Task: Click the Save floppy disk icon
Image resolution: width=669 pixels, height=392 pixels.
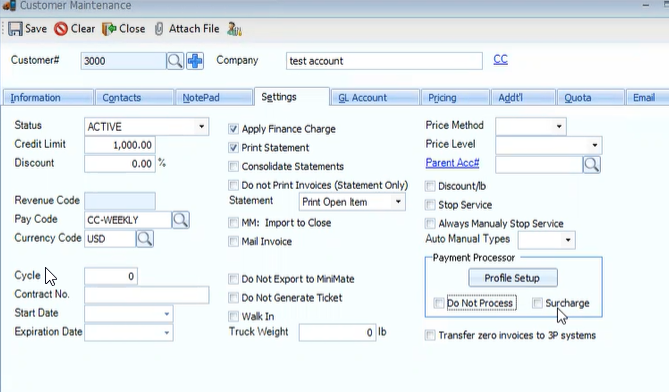Action: coord(15,29)
